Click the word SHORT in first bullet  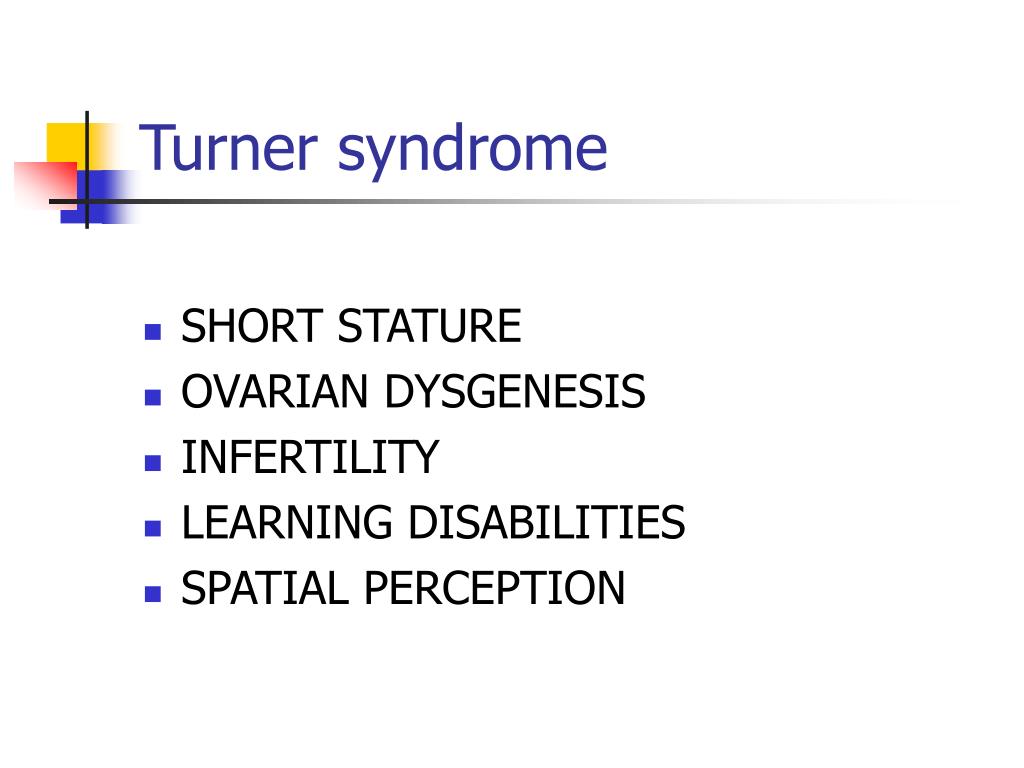pos(251,326)
